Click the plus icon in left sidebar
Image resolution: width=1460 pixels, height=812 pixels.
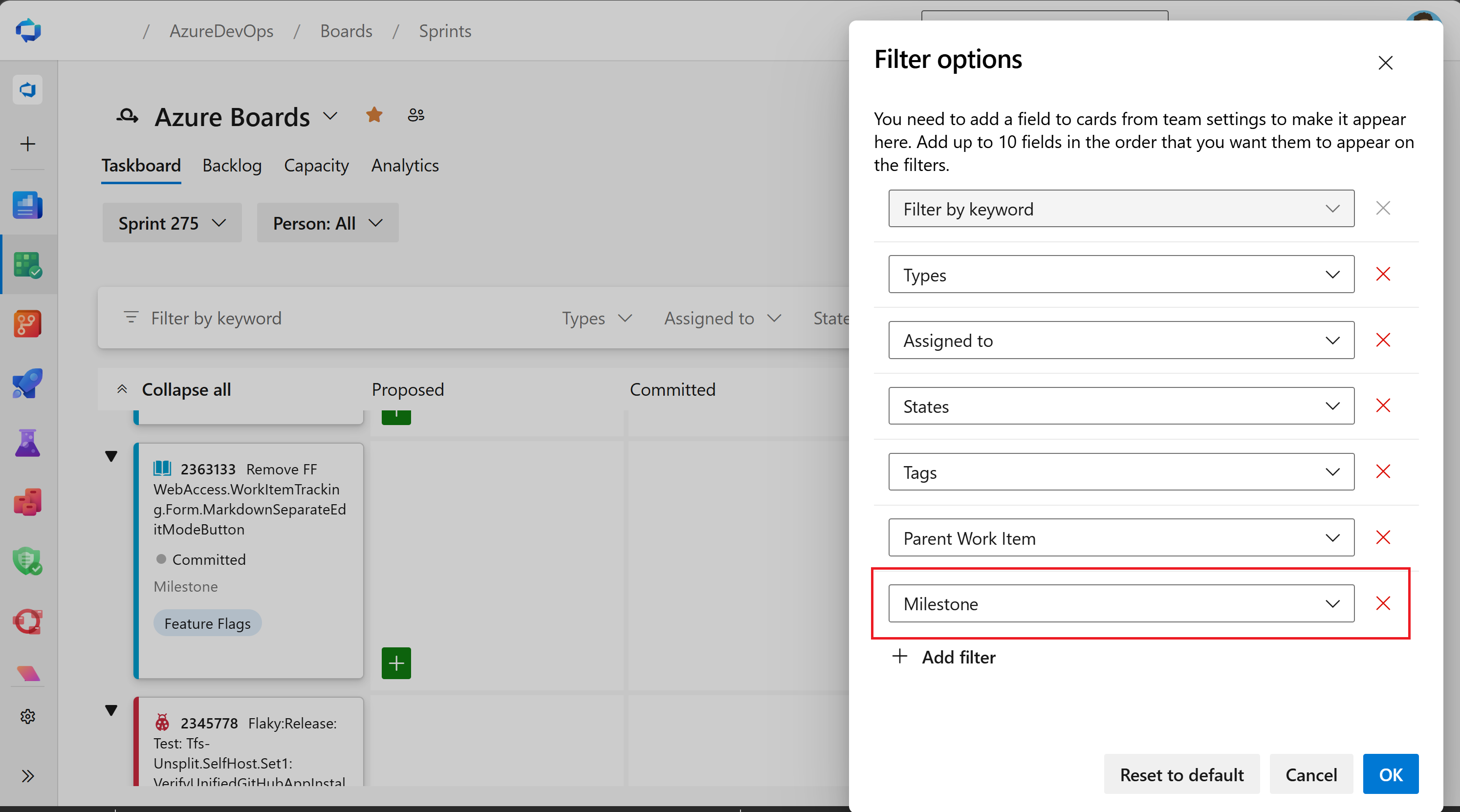point(28,144)
